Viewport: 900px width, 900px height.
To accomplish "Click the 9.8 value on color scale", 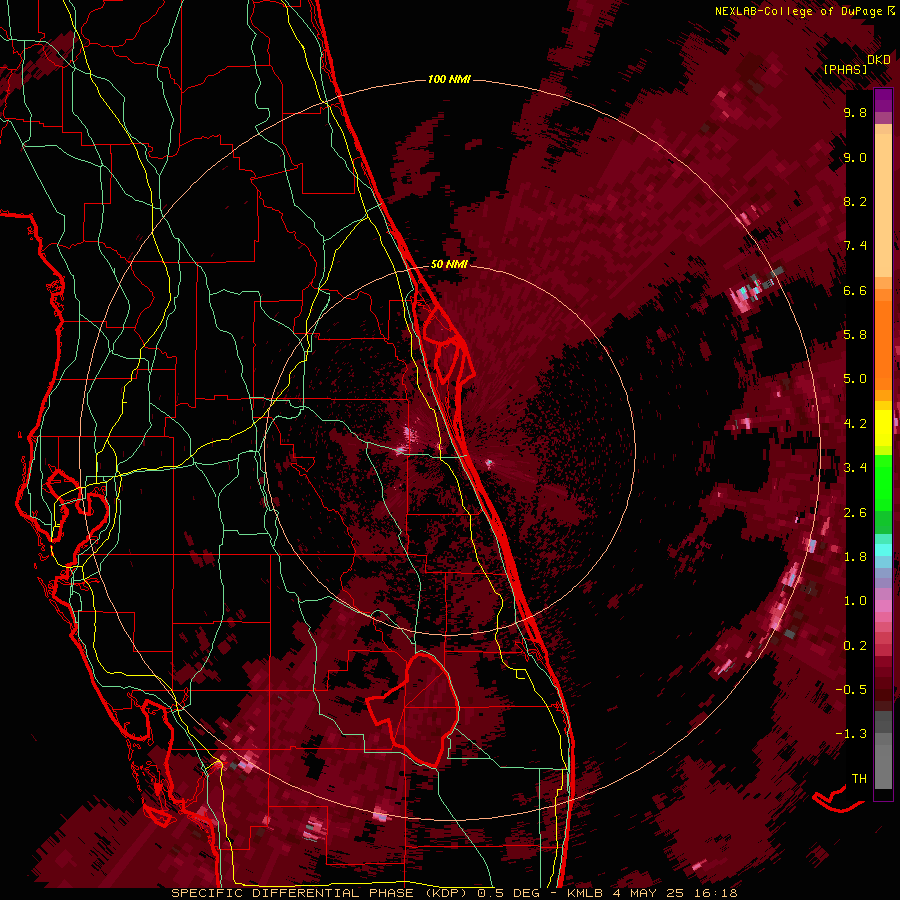I will [855, 112].
